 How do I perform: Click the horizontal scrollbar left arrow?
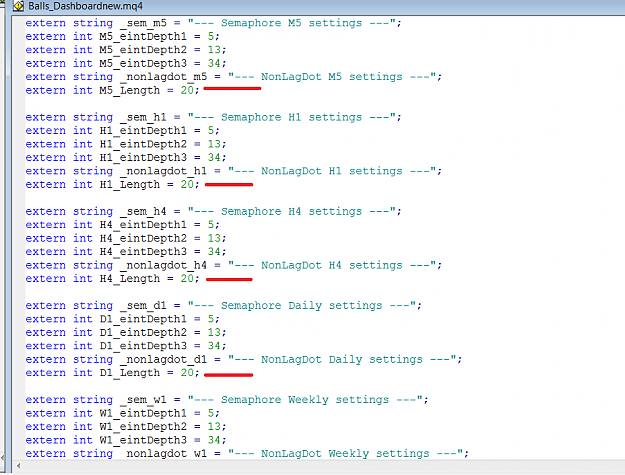point(19,465)
